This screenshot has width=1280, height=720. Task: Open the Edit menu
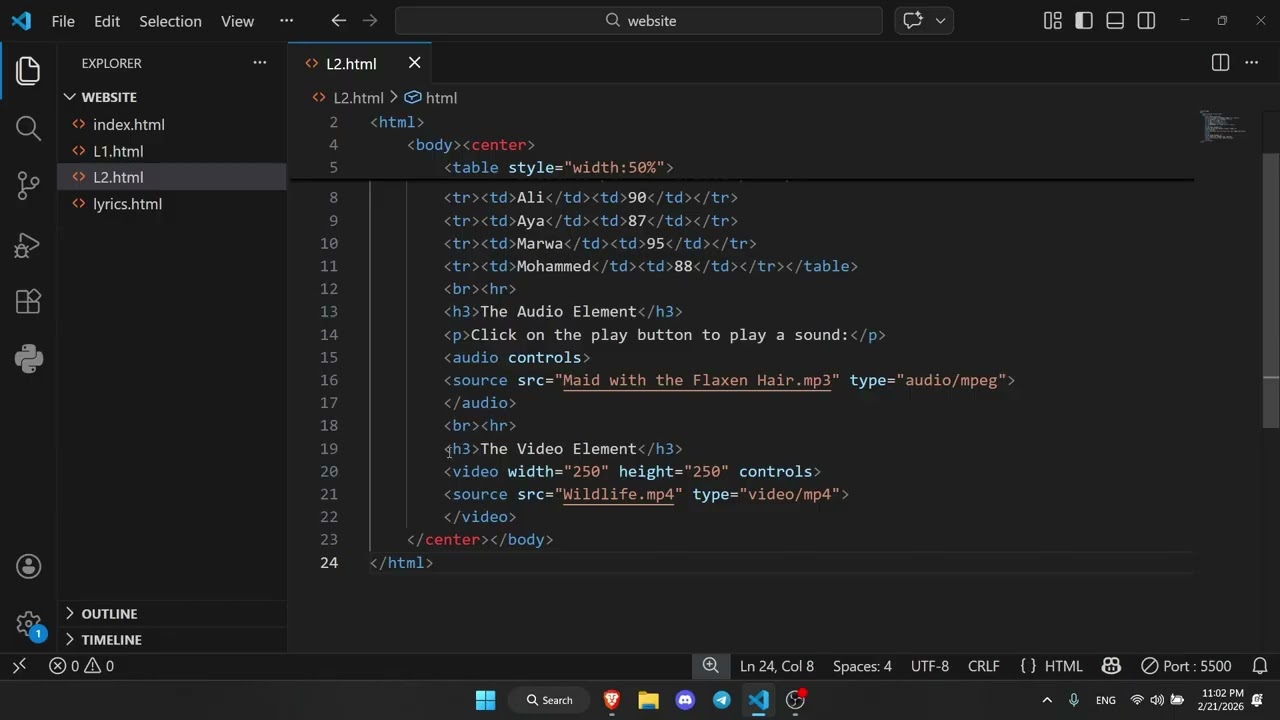click(107, 21)
